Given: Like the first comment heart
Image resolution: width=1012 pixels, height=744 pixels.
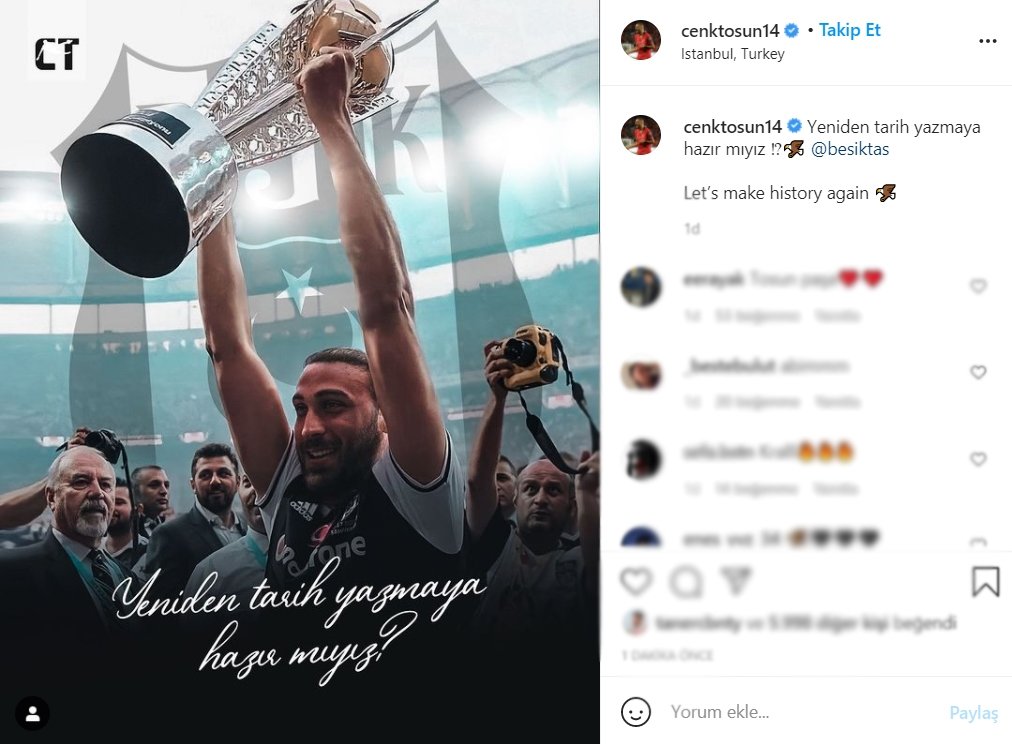Looking at the screenshot, I should coord(978,286).
